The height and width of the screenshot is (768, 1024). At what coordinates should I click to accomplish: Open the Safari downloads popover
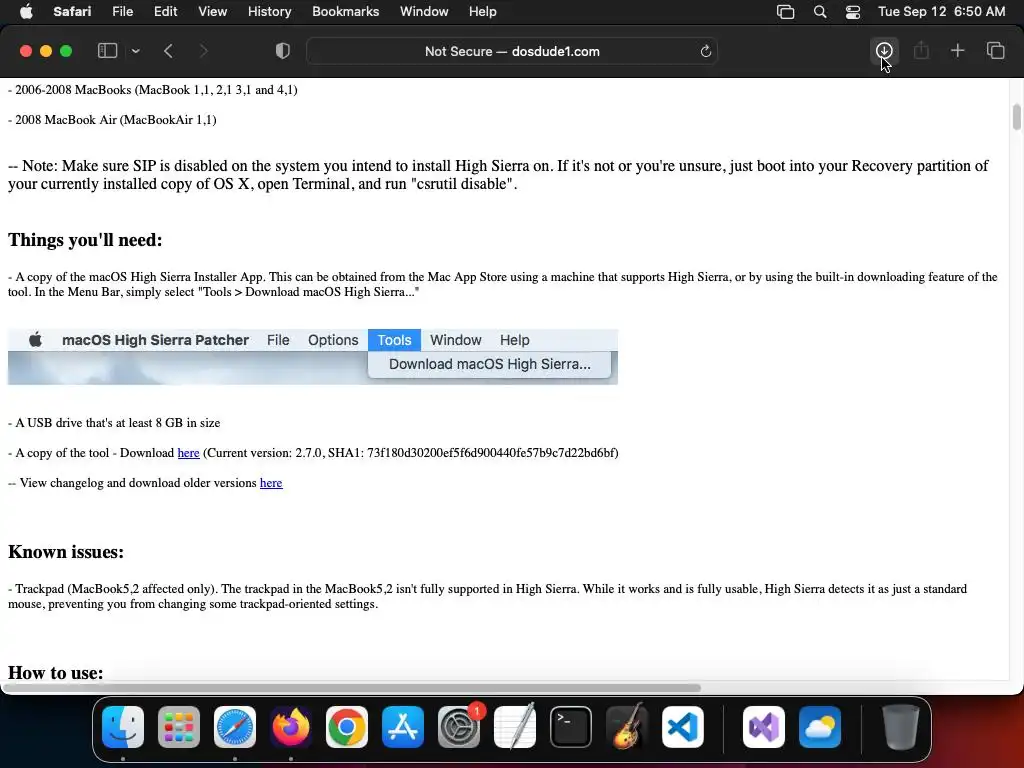tap(884, 51)
